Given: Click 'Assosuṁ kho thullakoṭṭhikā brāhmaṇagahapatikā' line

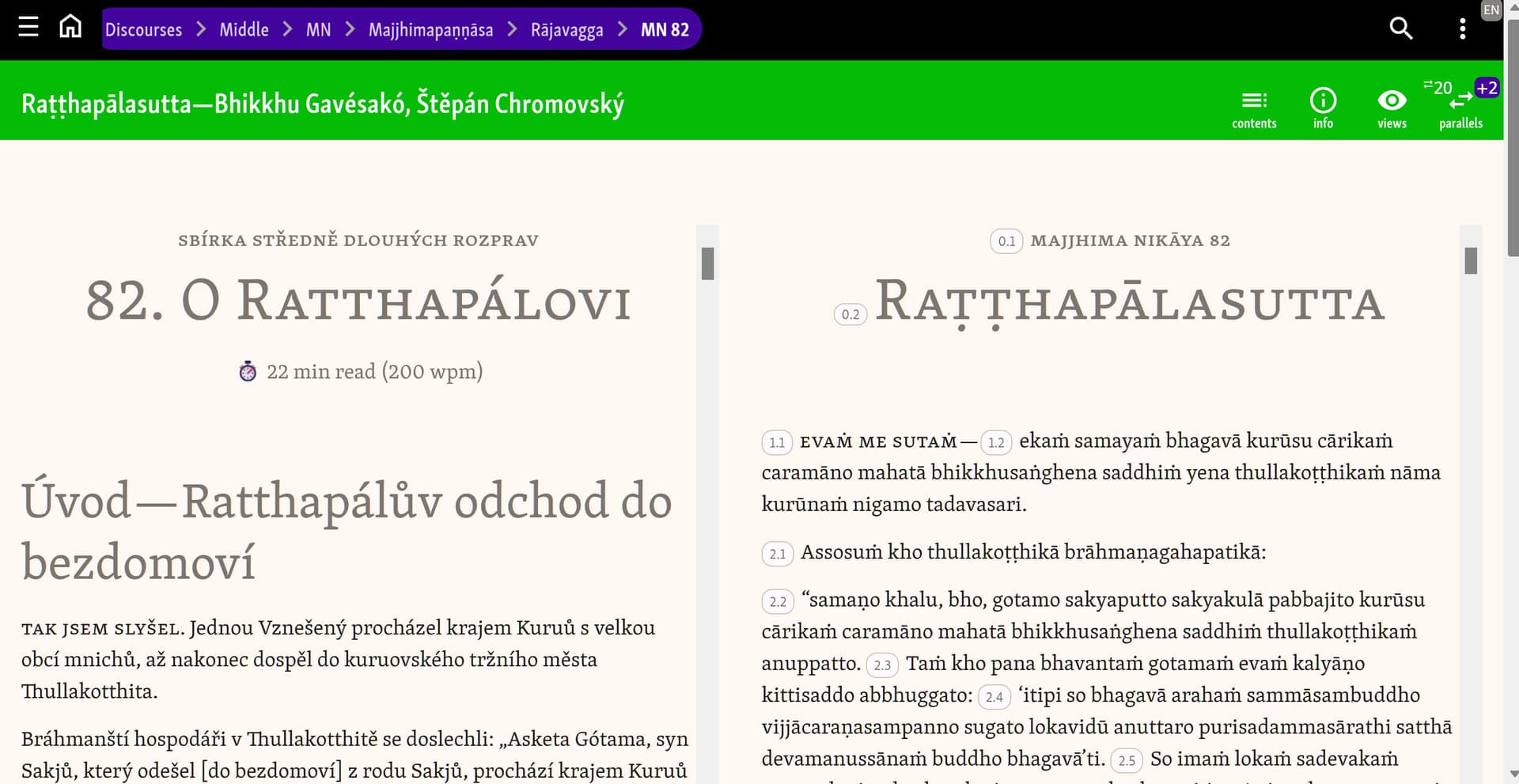Looking at the screenshot, I should pos(1033,552).
